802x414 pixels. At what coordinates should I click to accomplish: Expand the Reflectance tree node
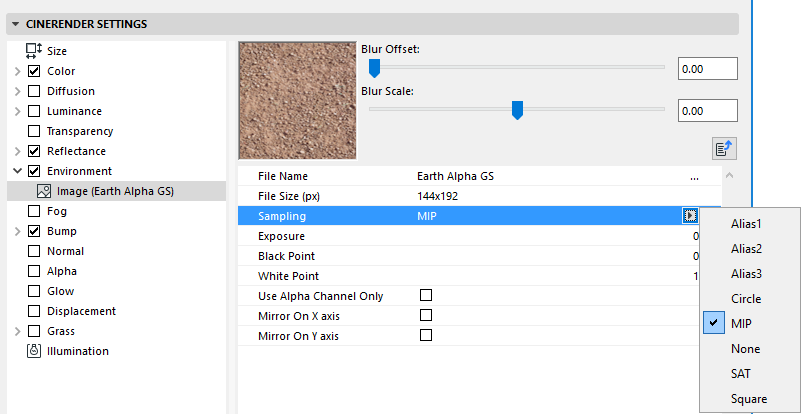17,151
